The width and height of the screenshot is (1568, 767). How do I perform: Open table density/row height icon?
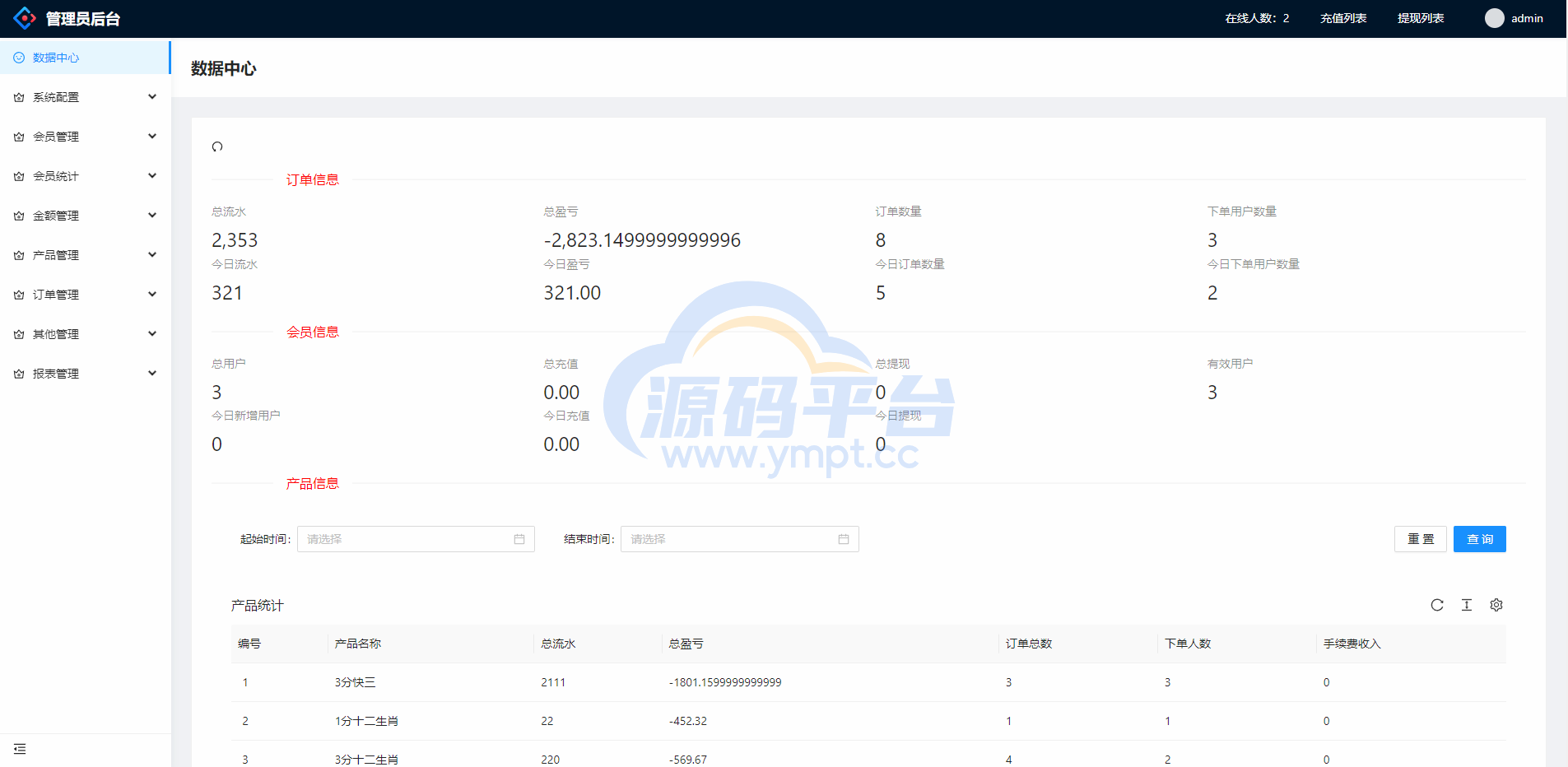click(1467, 605)
